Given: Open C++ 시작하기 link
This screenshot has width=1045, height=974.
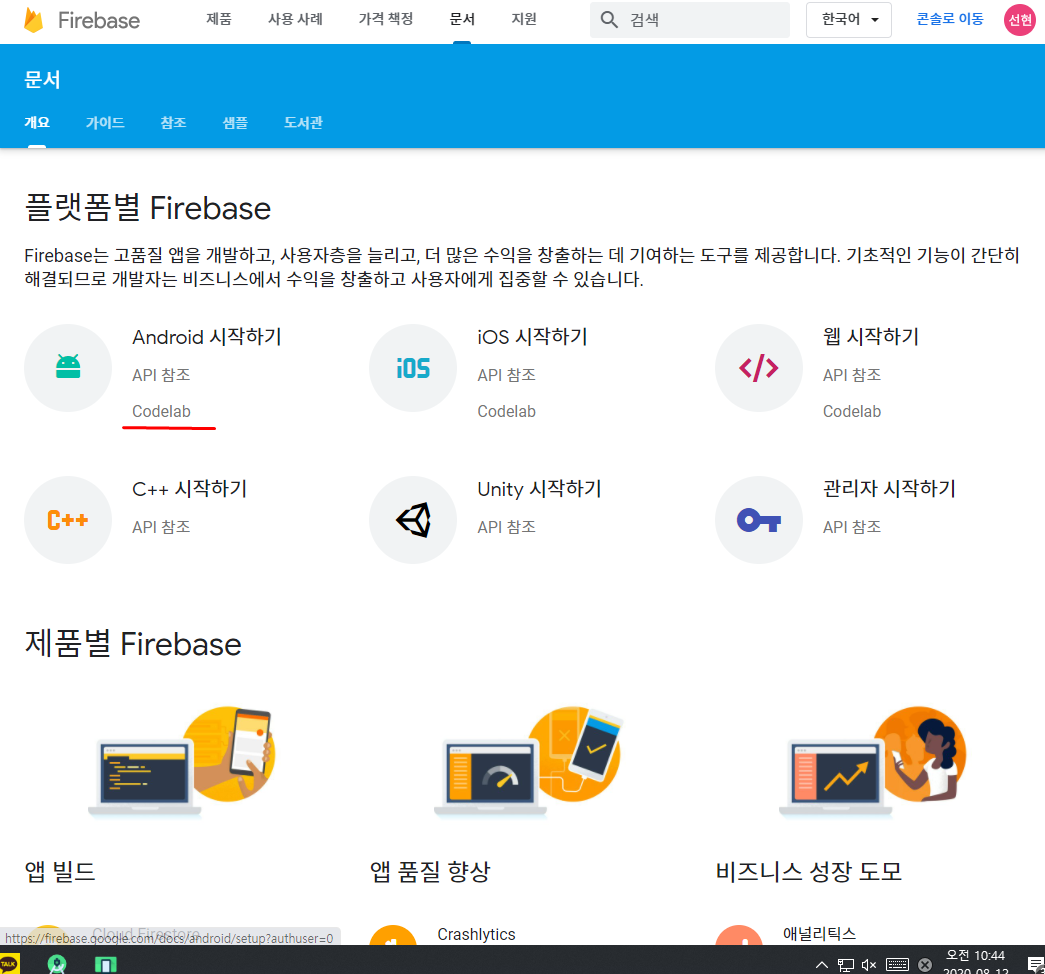Looking at the screenshot, I should [x=190, y=489].
